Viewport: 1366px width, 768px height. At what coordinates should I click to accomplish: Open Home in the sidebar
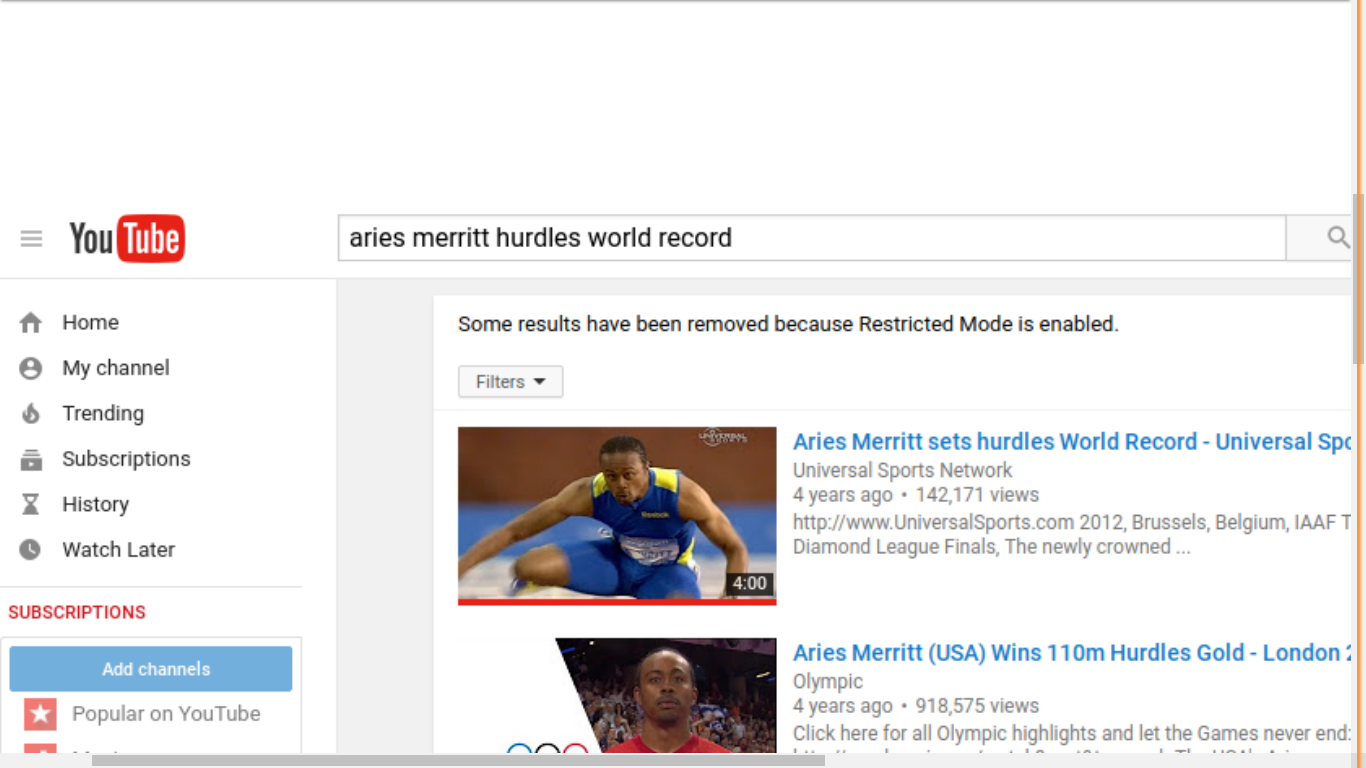(90, 322)
